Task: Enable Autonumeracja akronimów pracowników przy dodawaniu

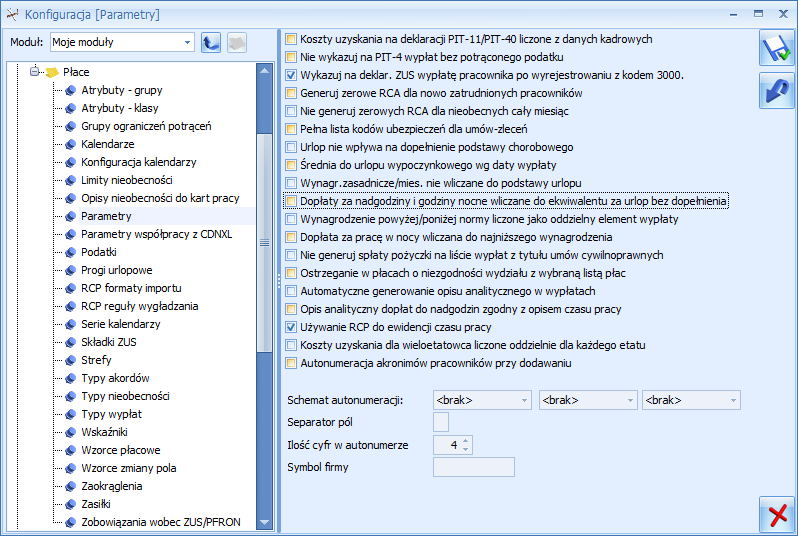Action: tap(291, 363)
